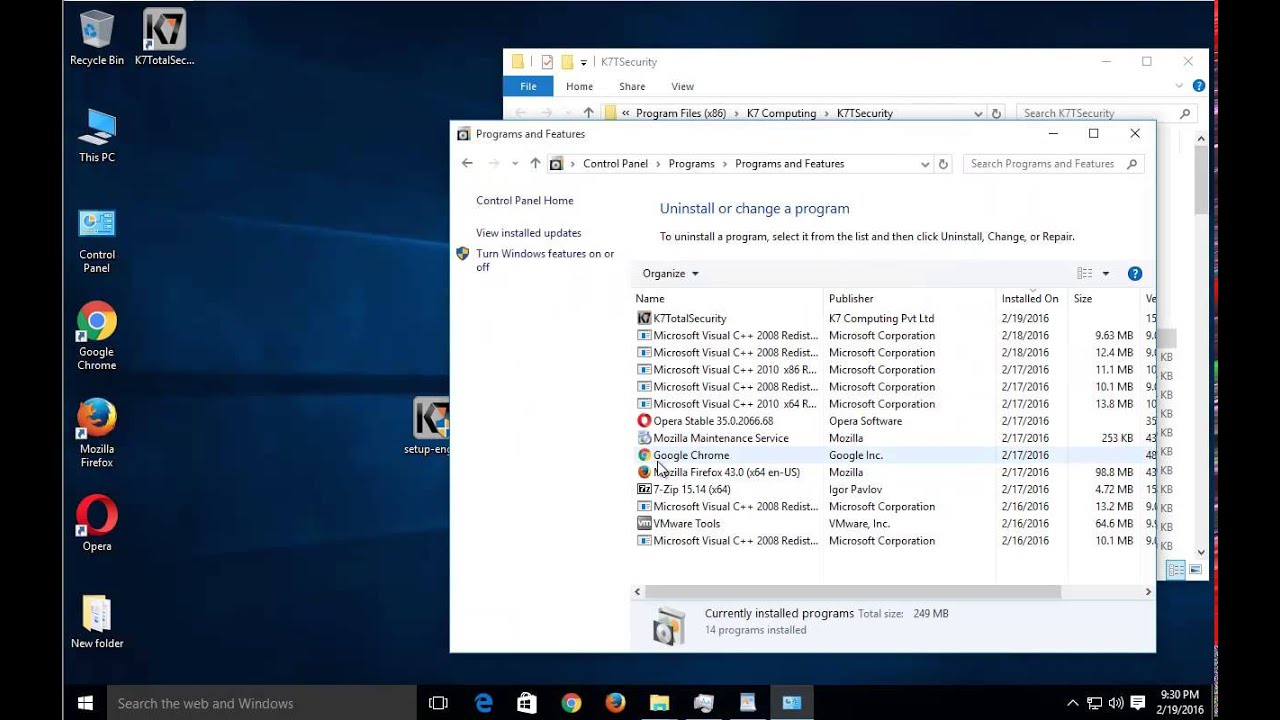The height and width of the screenshot is (720, 1280).
Task: Open the Share tab in K7TSecurity explorer
Action: coord(632,86)
